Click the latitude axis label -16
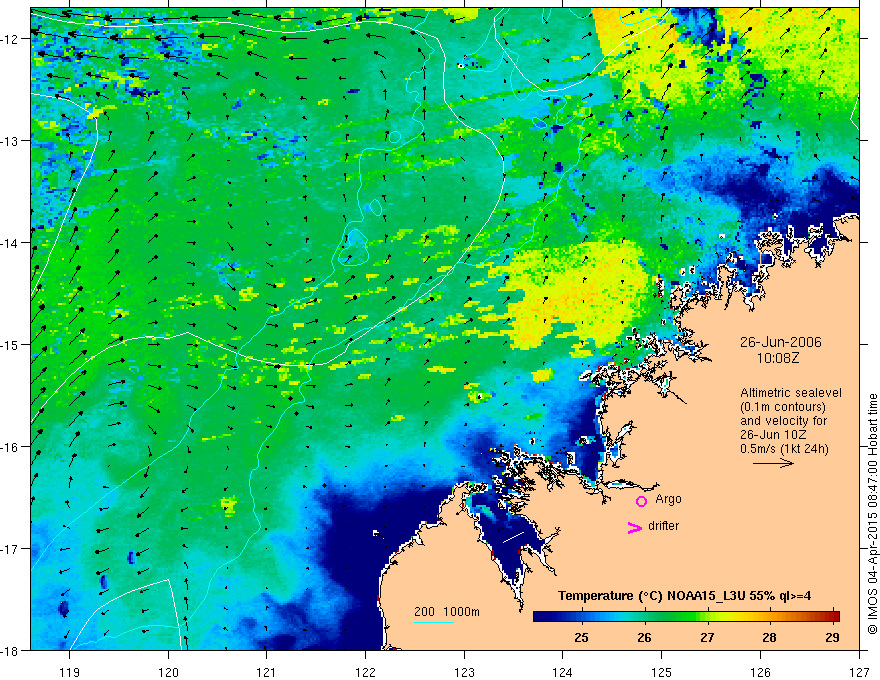The width and height of the screenshot is (880, 680). 10,447
